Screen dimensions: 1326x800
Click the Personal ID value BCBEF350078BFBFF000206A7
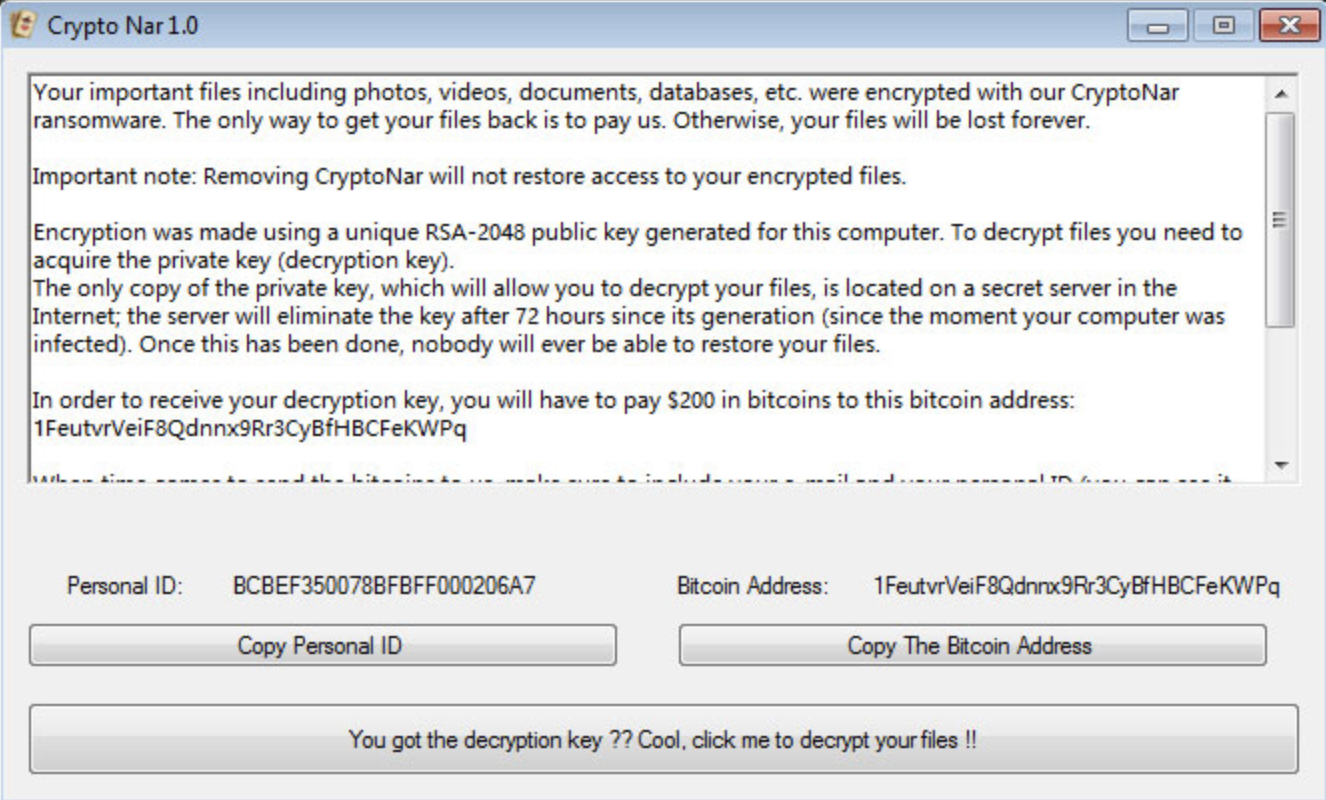[x=384, y=586]
